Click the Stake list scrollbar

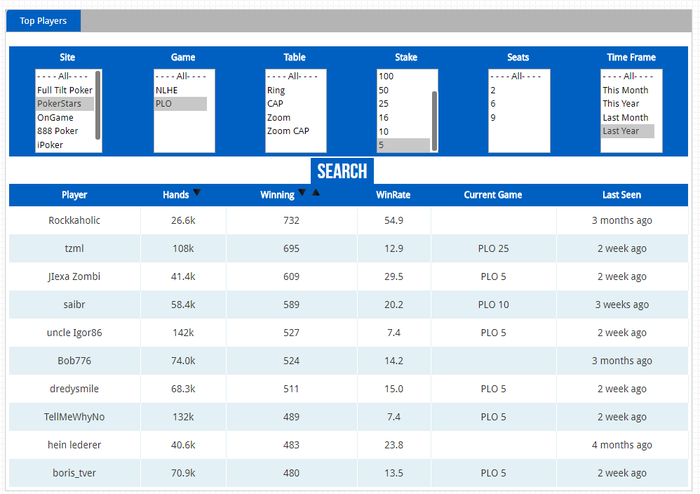point(434,121)
